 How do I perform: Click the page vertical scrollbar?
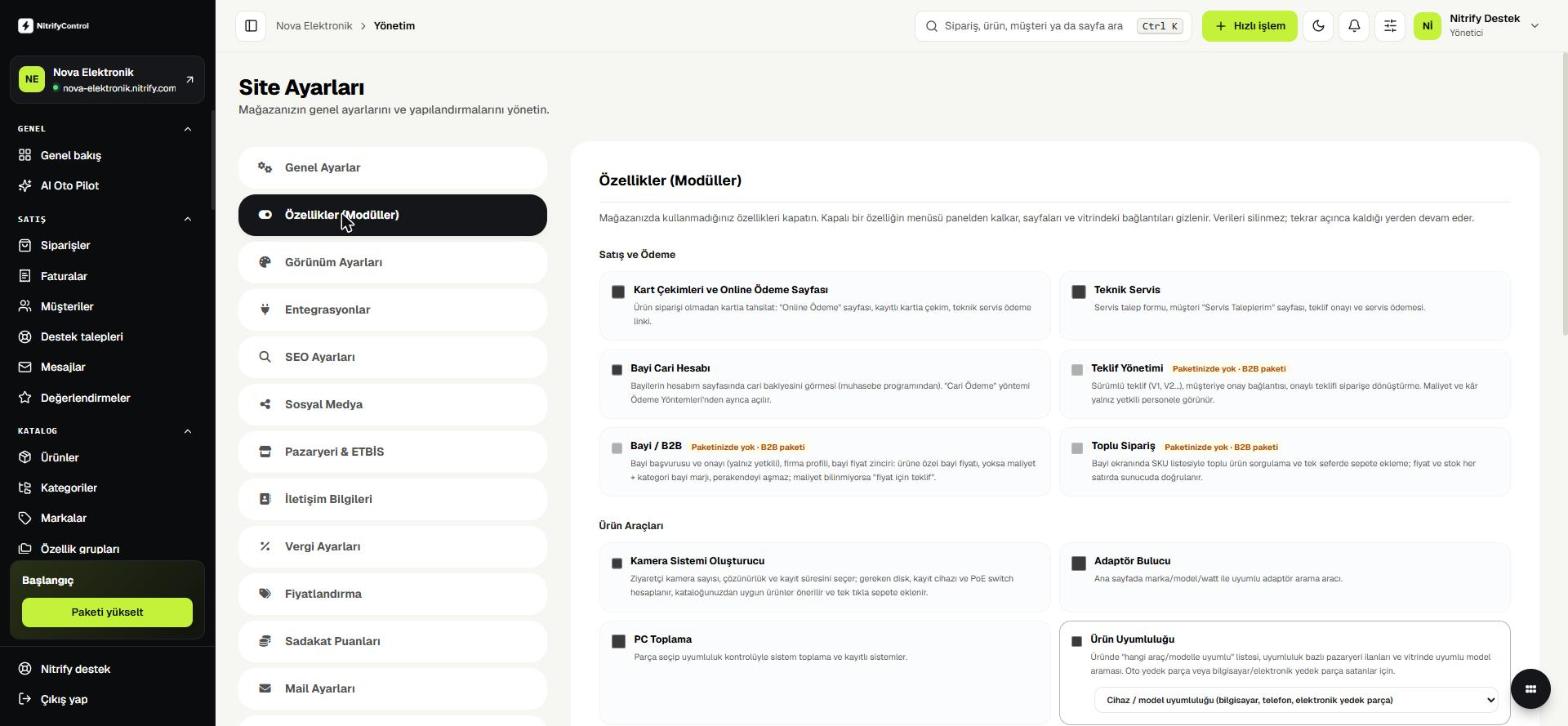pyautogui.click(x=1563, y=195)
